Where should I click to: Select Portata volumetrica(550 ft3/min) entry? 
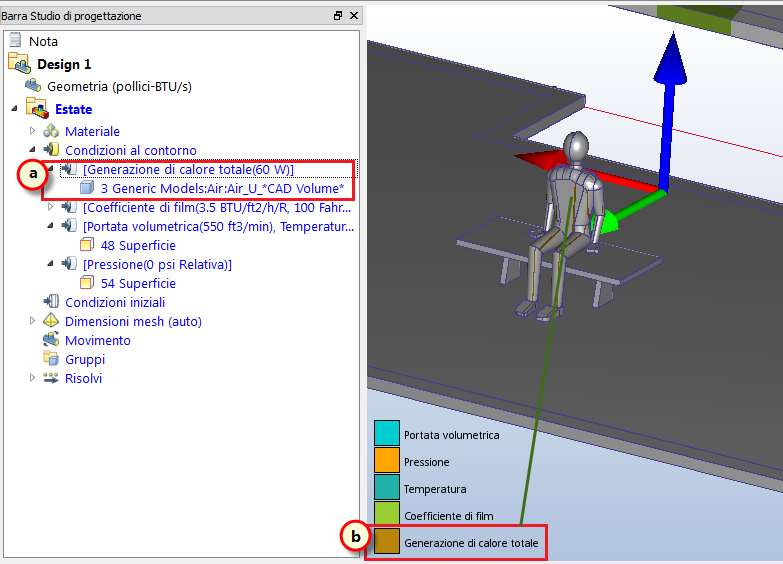(218, 227)
